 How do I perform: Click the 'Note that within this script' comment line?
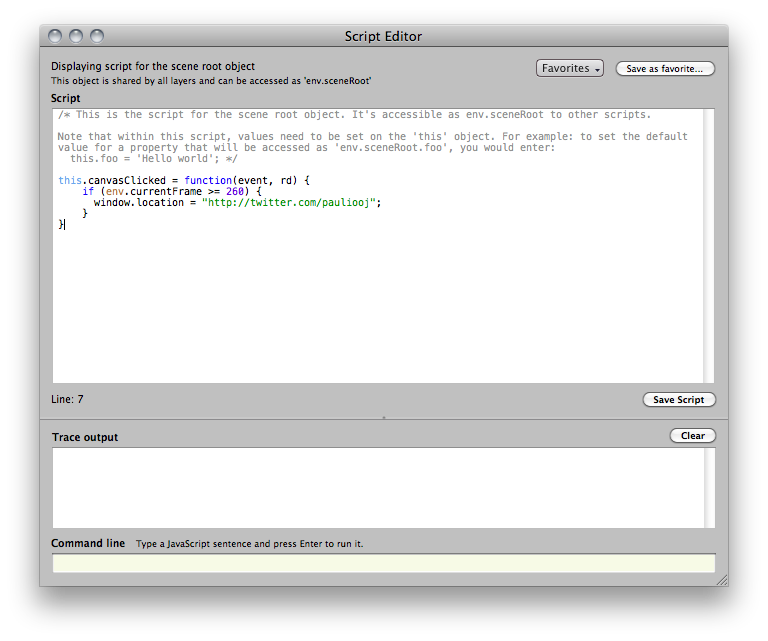click(x=372, y=137)
